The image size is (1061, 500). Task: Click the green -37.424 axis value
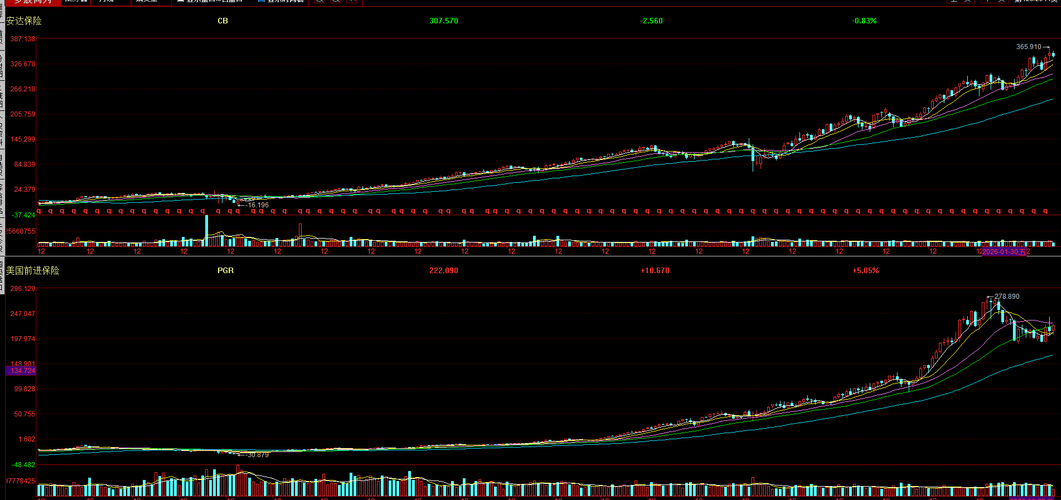pyautogui.click(x=22, y=215)
